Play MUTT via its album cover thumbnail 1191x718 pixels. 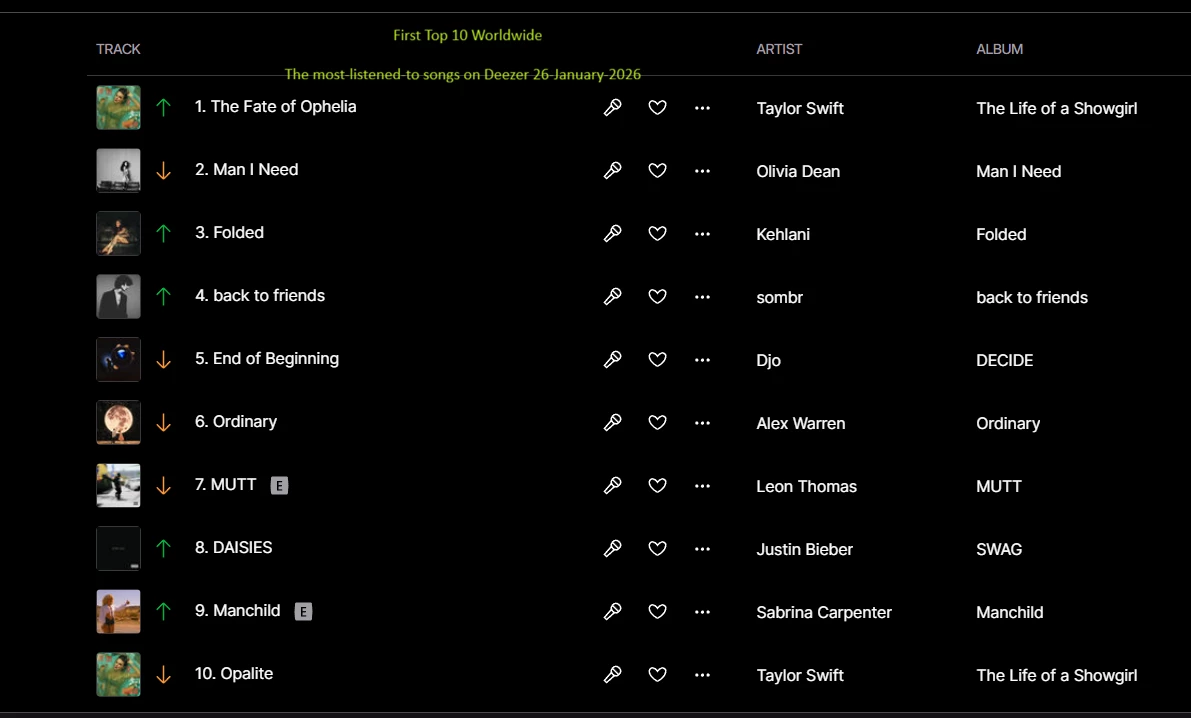118,486
